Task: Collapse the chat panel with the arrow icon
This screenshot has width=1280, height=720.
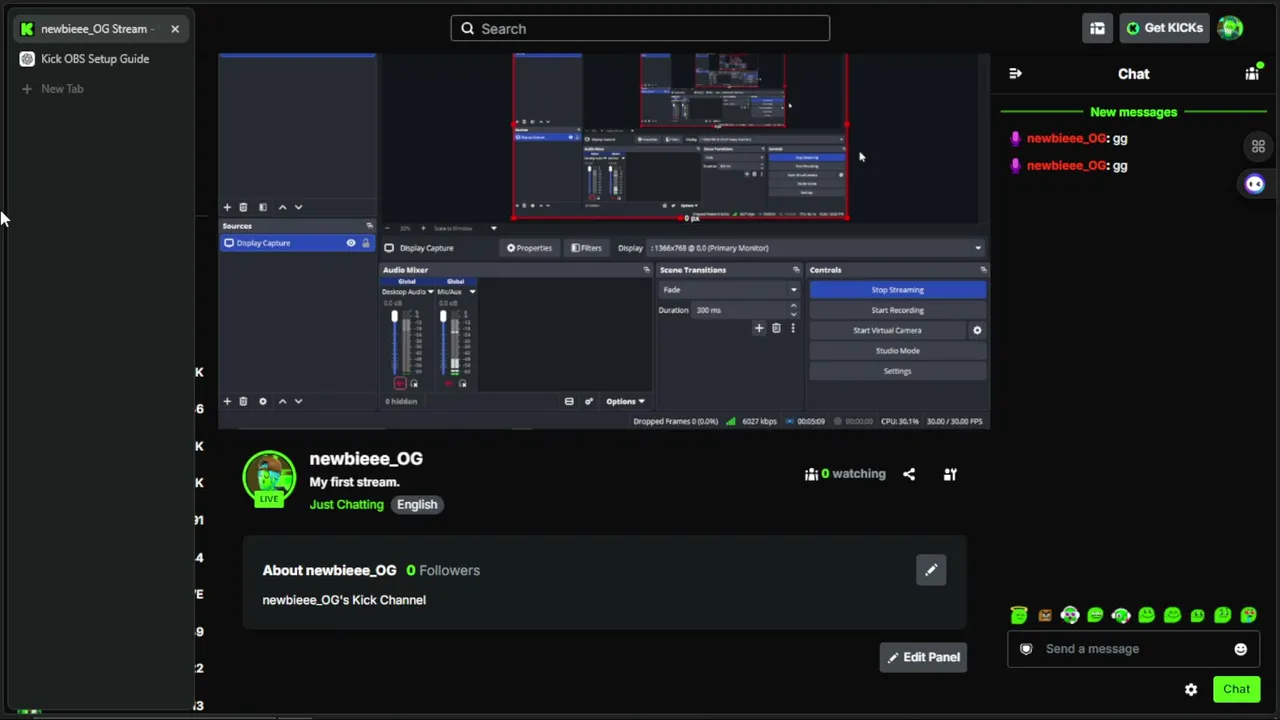Action: (1015, 74)
